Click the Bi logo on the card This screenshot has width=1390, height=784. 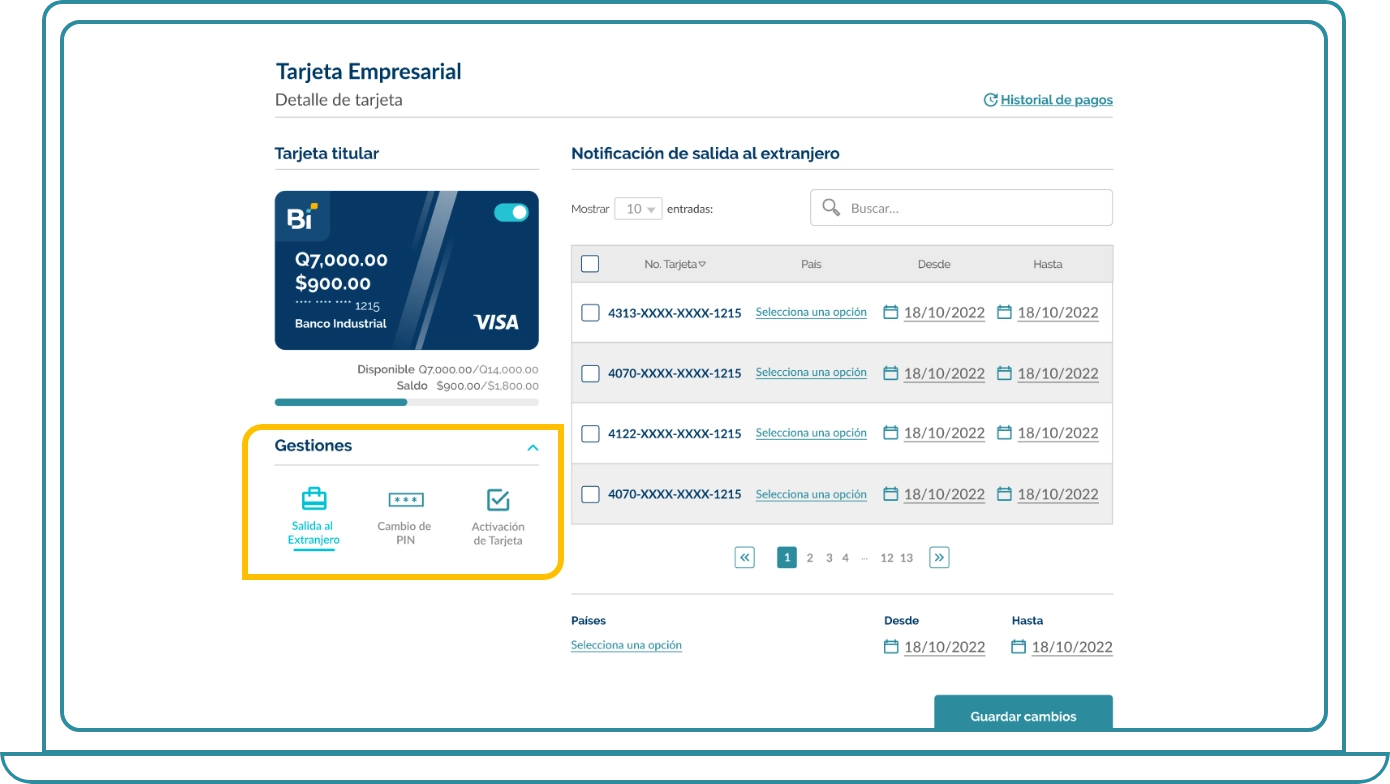[301, 216]
